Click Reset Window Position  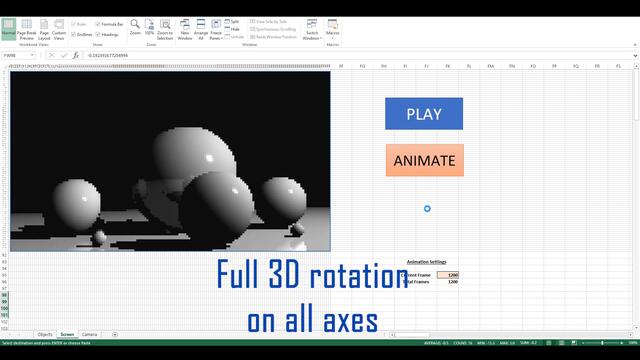(x=273, y=37)
